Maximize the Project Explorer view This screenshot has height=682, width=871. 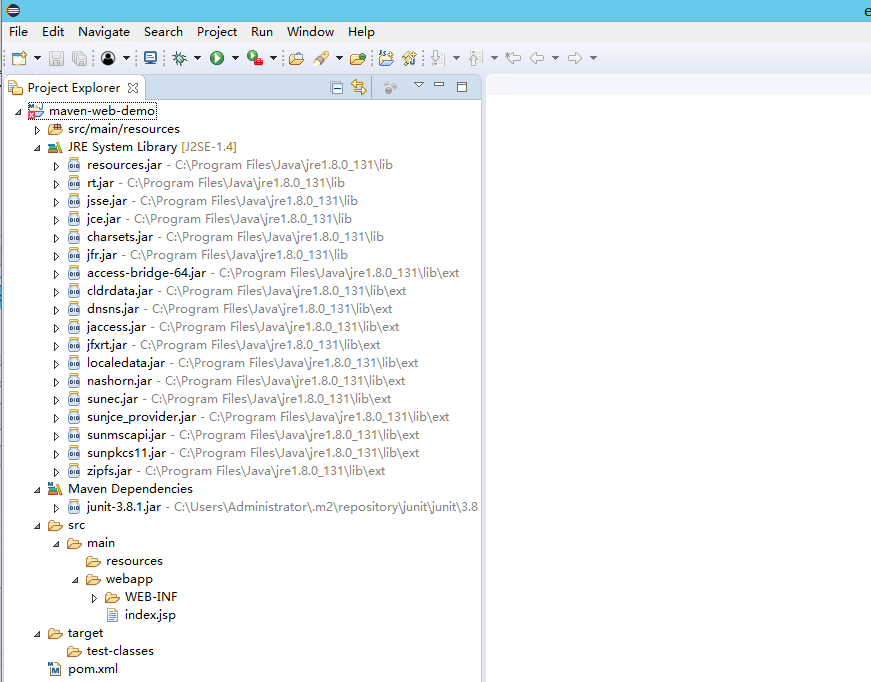(x=462, y=87)
